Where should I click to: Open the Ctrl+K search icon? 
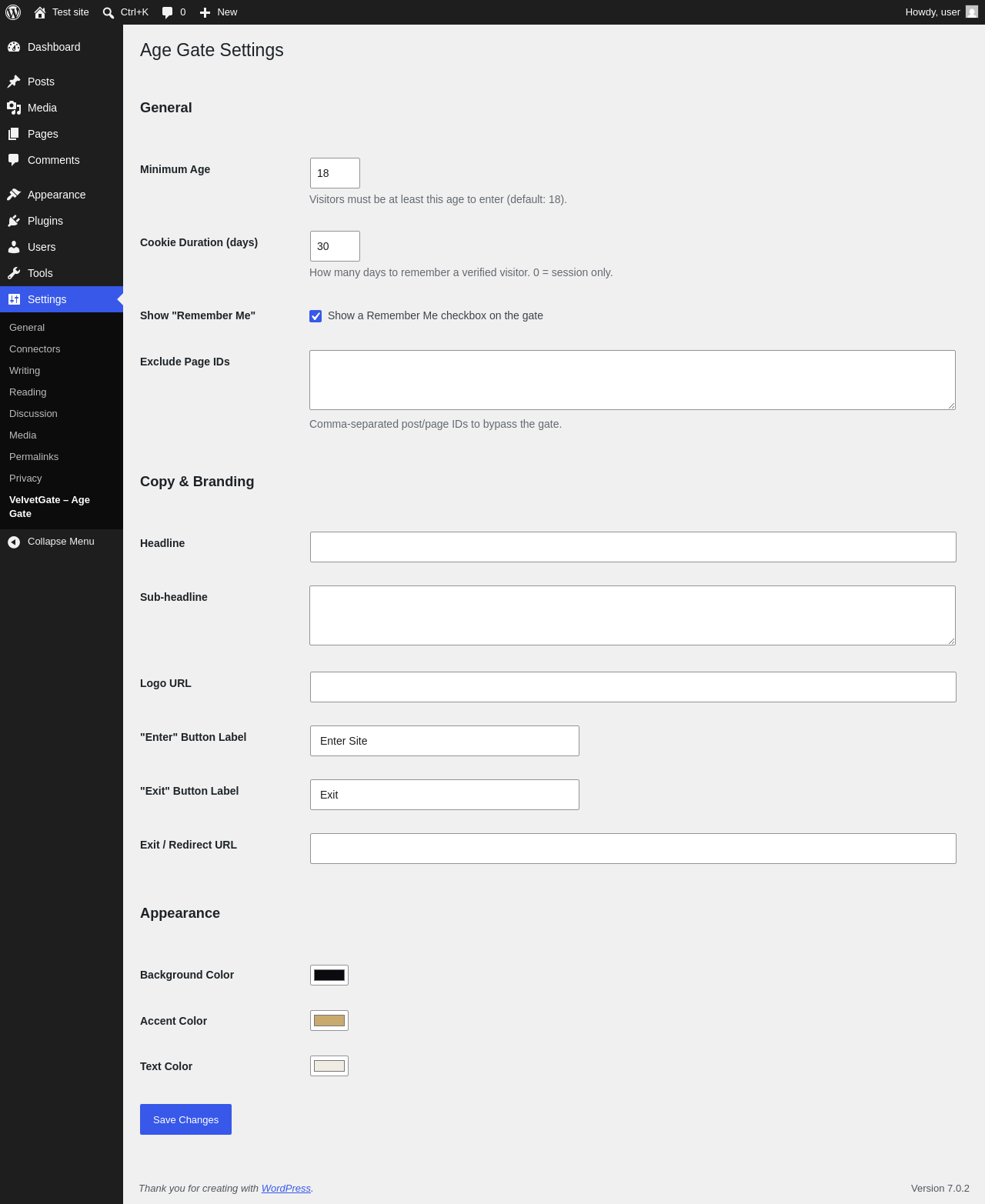coord(109,12)
